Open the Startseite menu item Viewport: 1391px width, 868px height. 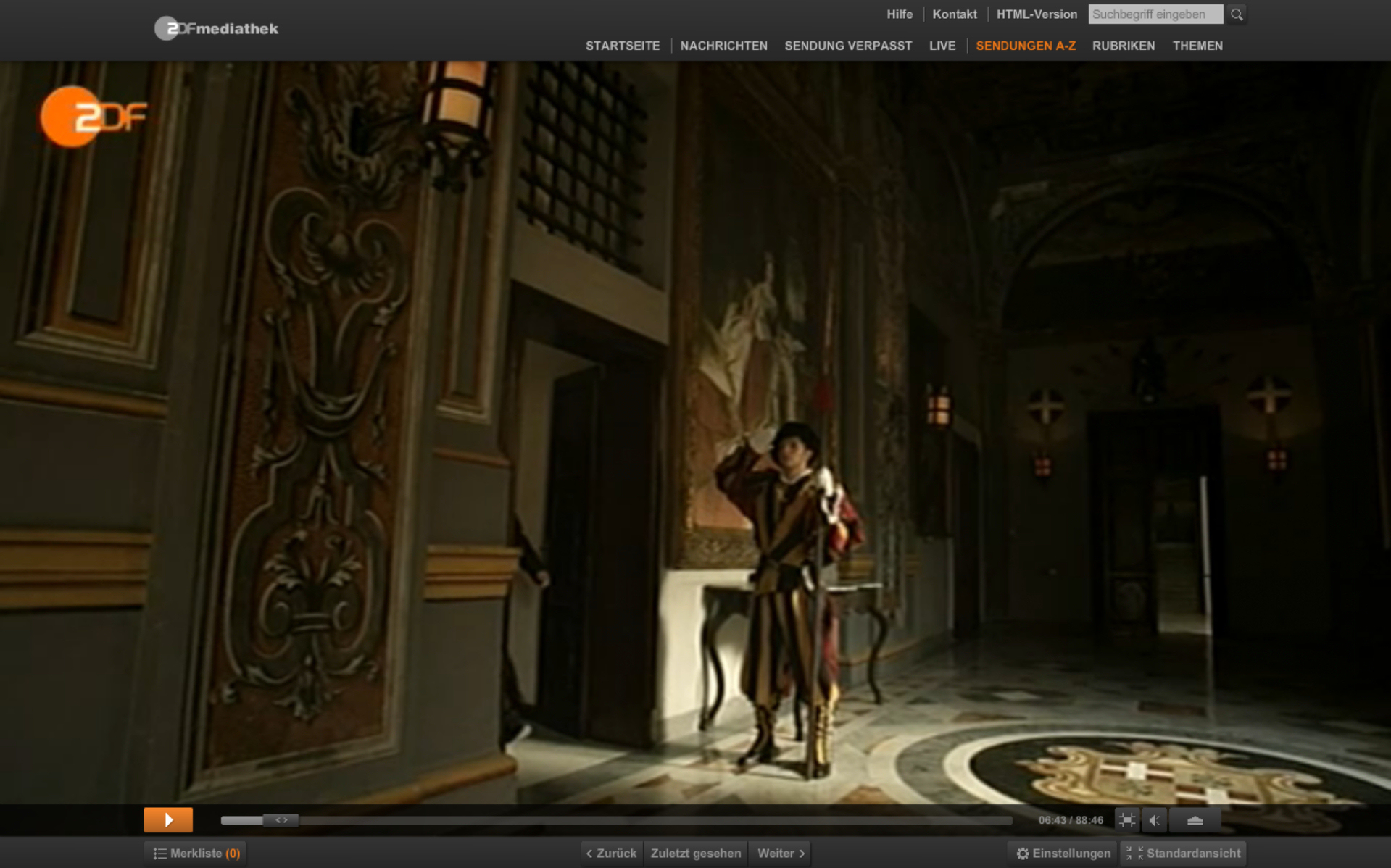[x=622, y=46]
